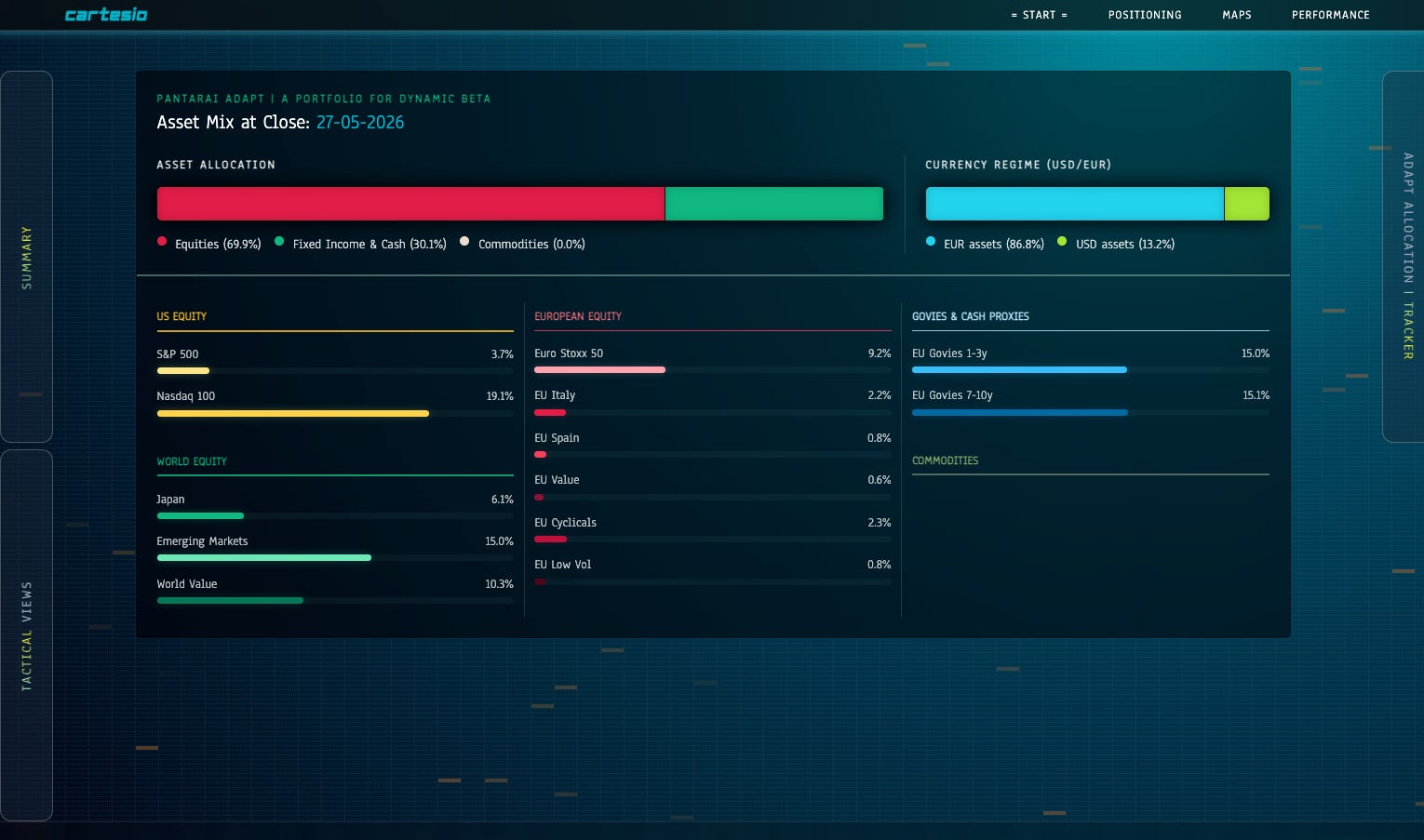Click the Euro Stoxx 50 row label
Image resolution: width=1424 pixels, height=840 pixels.
coord(569,353)
